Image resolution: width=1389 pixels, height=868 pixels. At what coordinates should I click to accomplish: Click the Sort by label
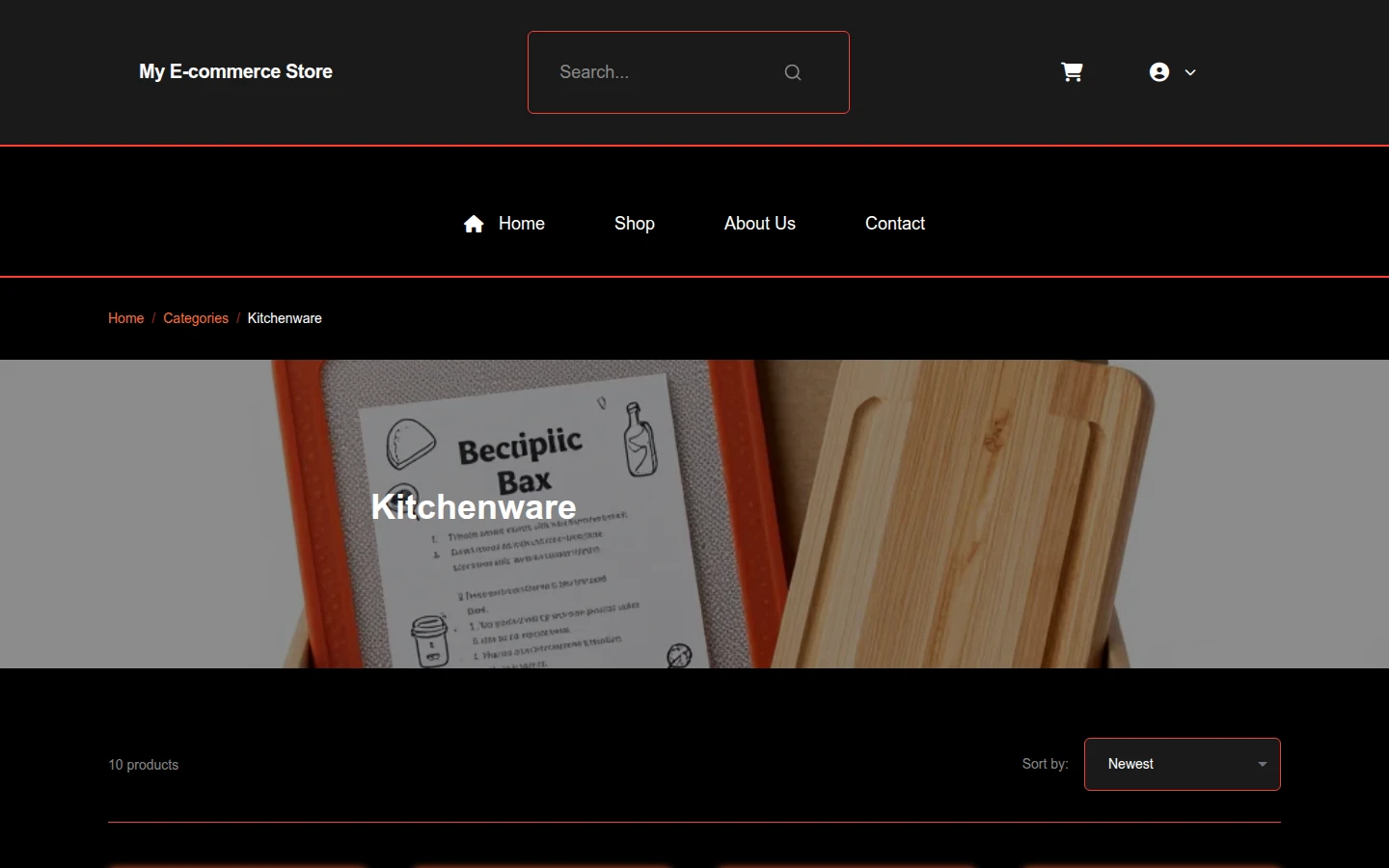point(1045,764)
